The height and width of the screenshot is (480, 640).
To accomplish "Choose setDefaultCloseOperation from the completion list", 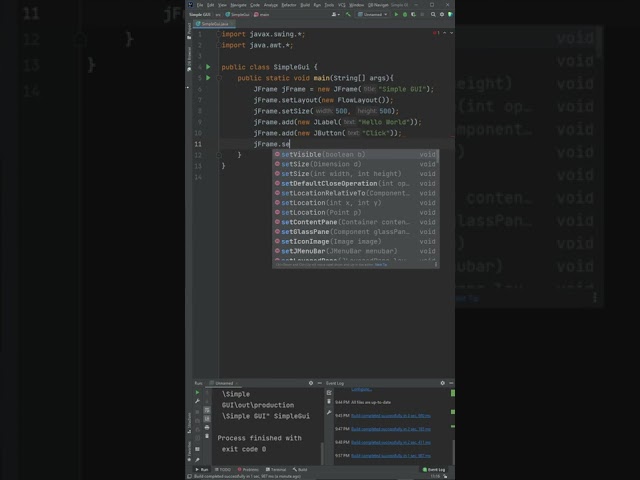I will [355, 183].
